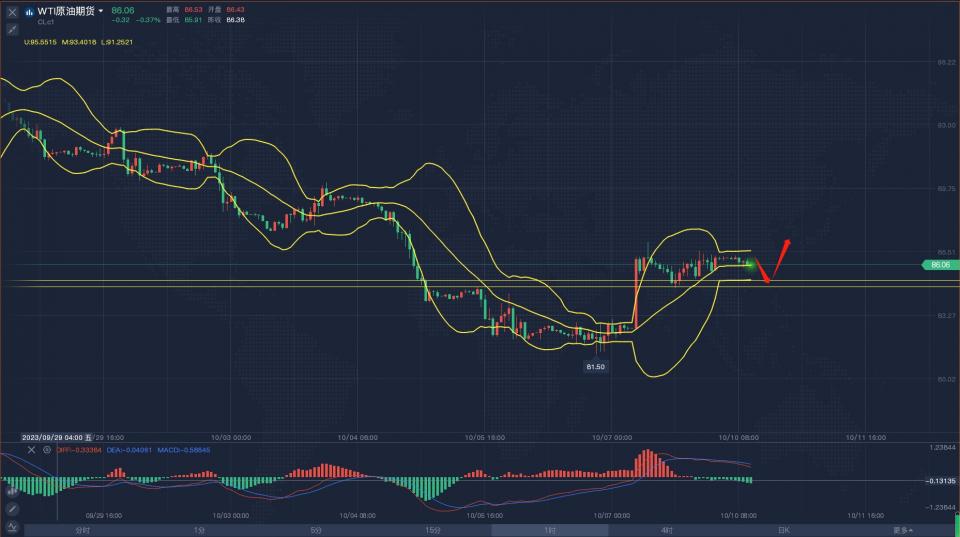Click the bar-chart icon beside WTI原油期货
The image size is (960, 537).
tap(30, 11)
